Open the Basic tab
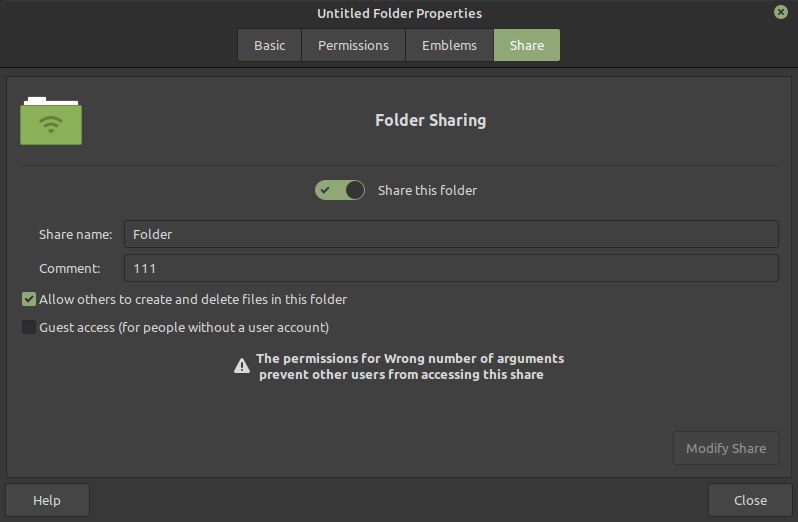Image resolution: width=798 pixels, height=522 pixels. coord(269,45)
